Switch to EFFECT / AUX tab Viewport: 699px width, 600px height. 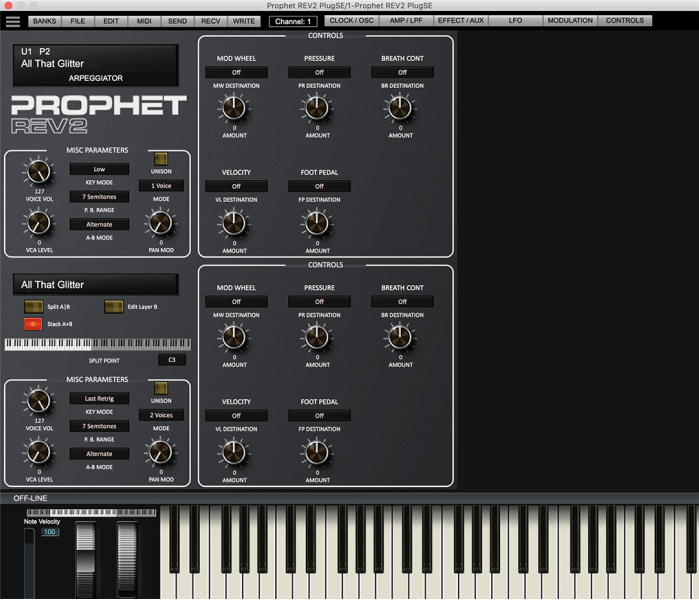(x=461, y=21)
